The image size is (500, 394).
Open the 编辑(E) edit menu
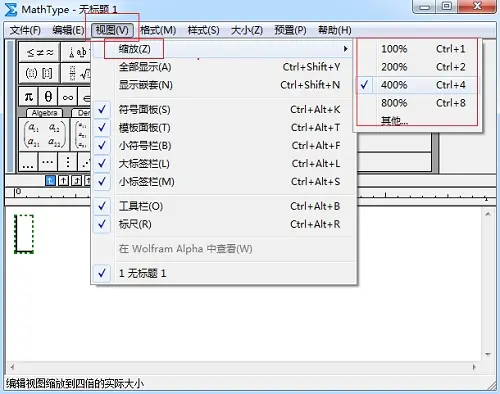point(68,30)
